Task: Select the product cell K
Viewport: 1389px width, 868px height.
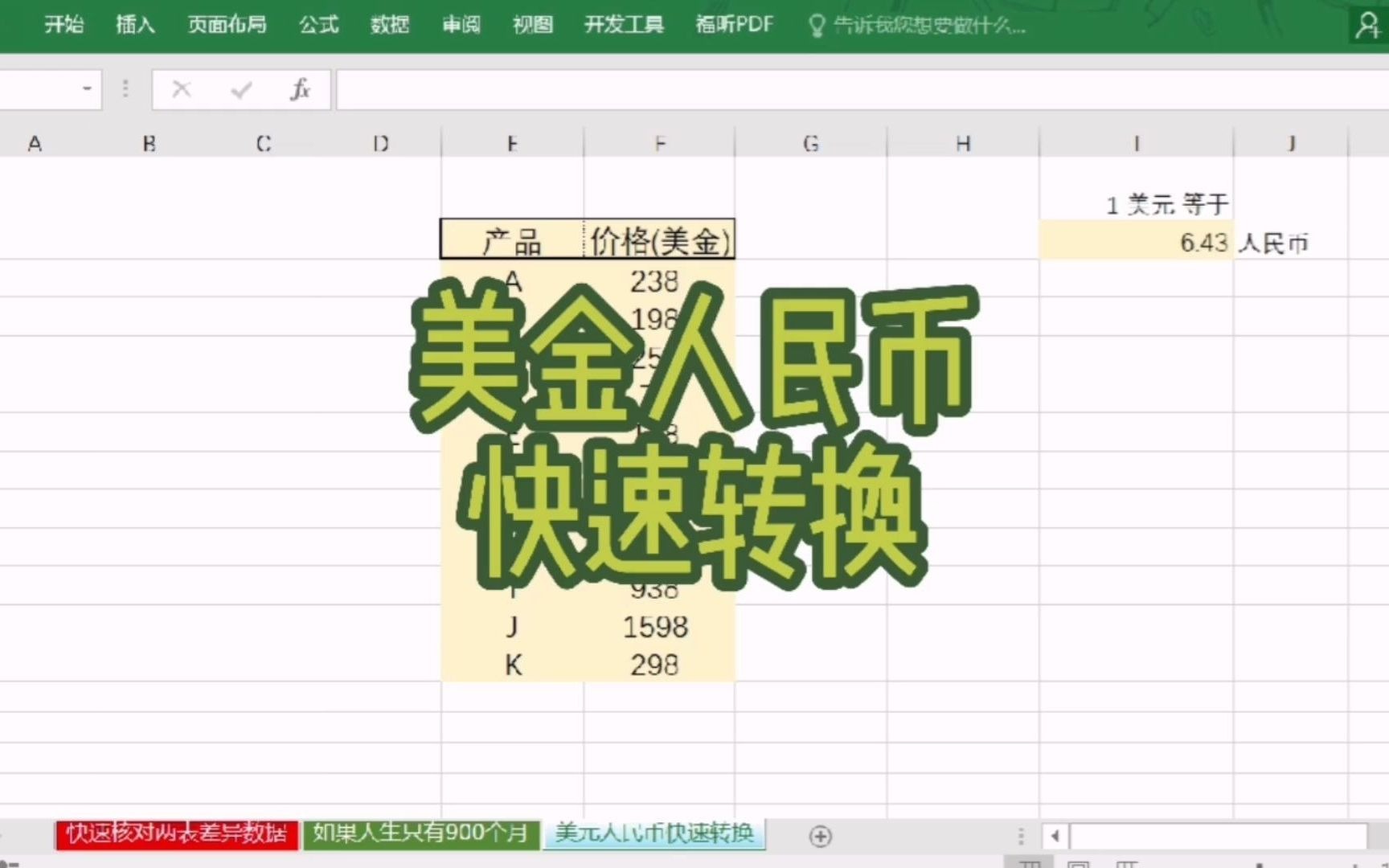Action: click(x=513, y=664)
